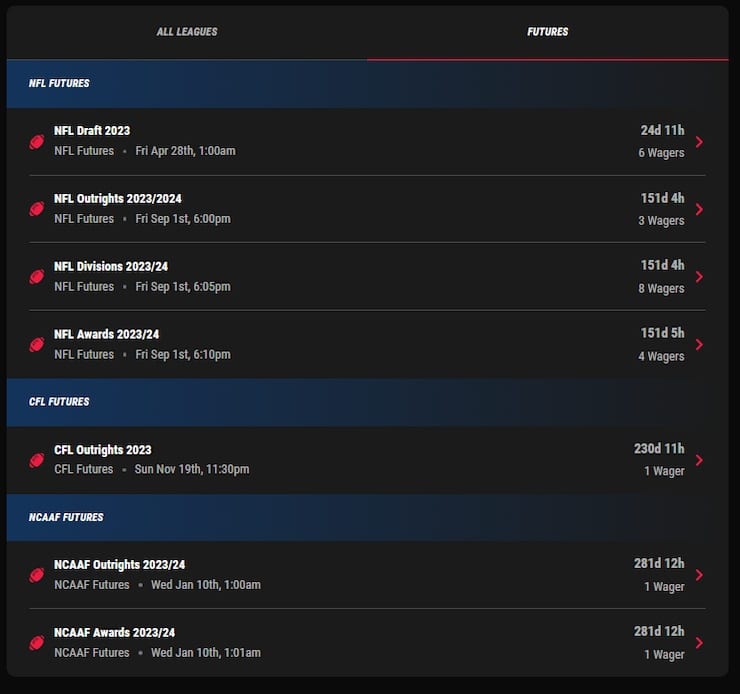Screen dimensions: 740x694
Task: Open the NCAAF Awards 2023/24 title
Action: point(114,633)
